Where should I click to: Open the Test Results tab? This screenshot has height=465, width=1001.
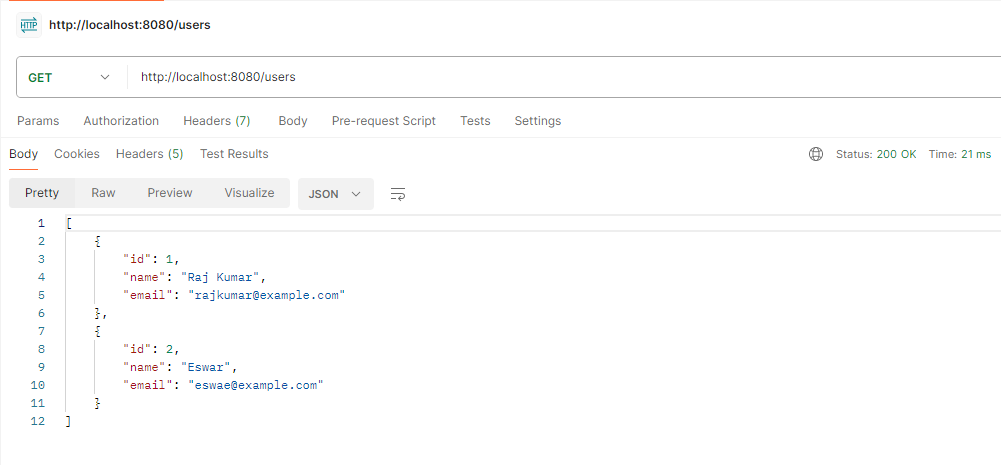click(234, 154)
